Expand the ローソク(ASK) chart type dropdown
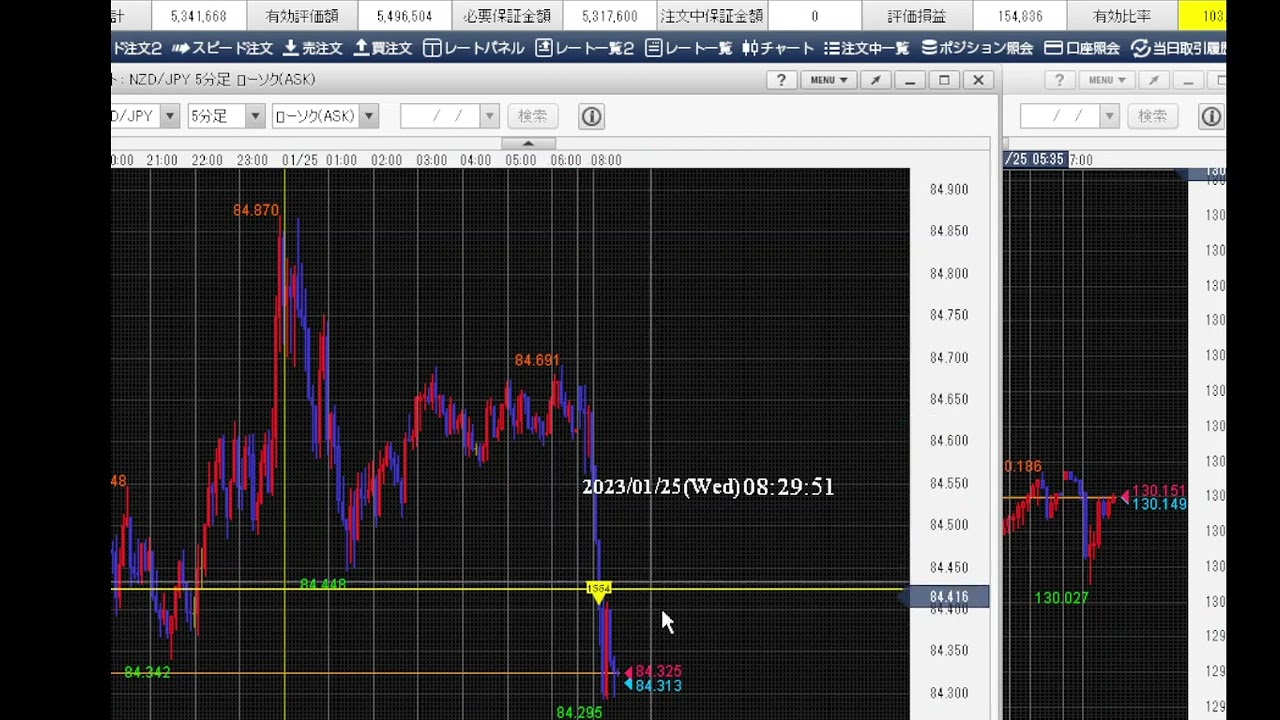This screenshot has width=1280, height=720. [368, 116]
